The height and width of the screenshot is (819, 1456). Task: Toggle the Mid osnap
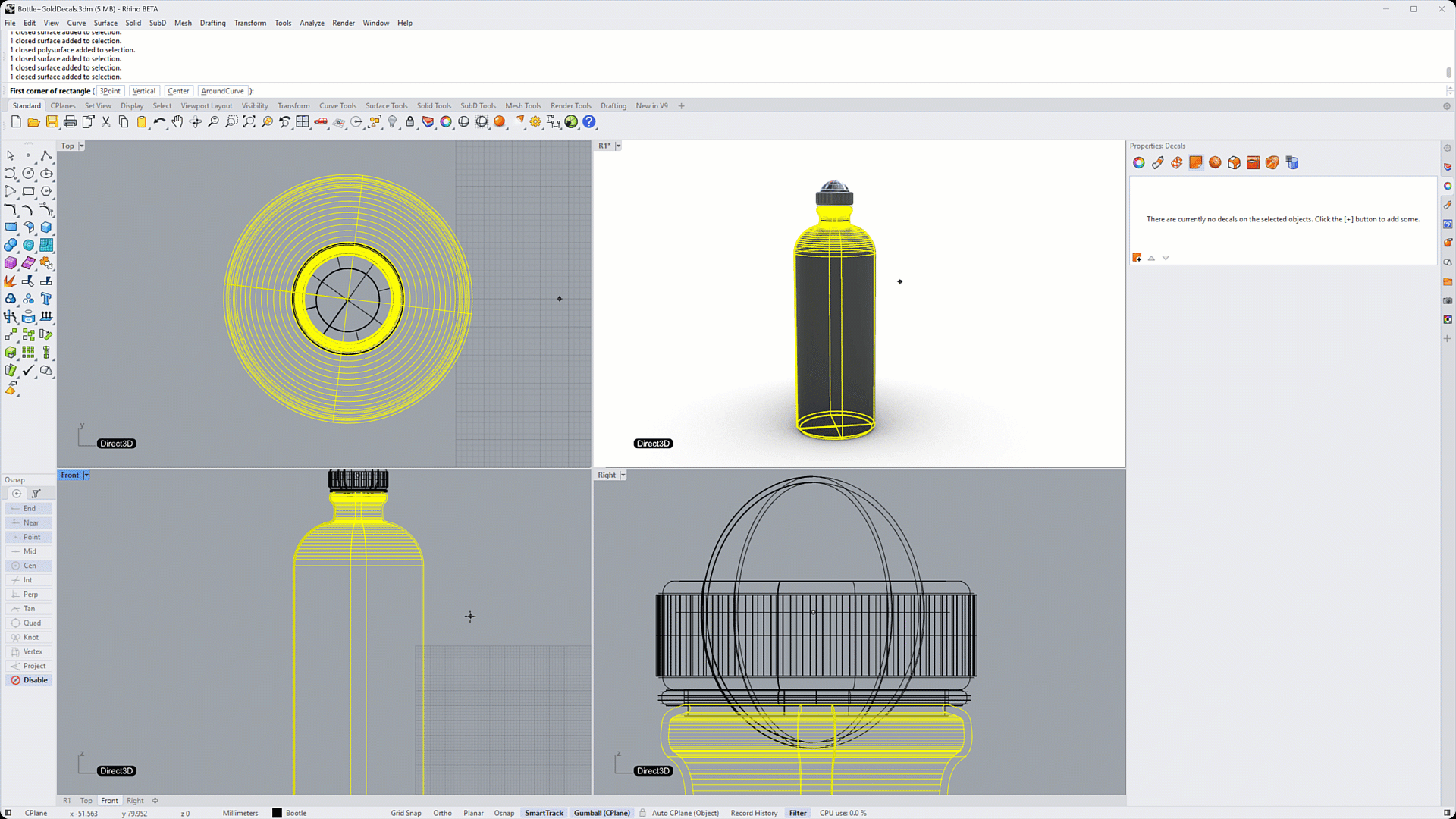tap(29, 552)
